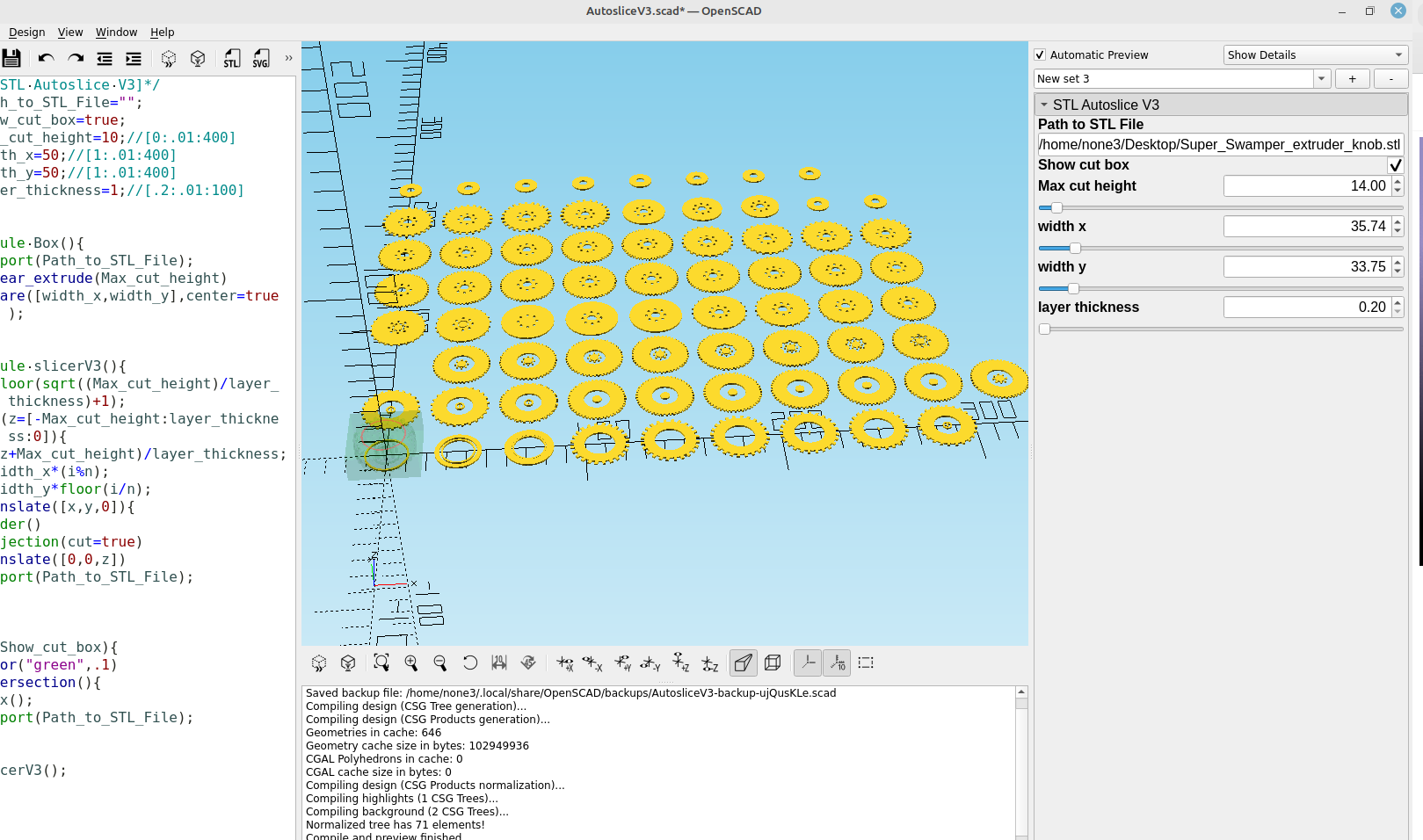The width and height of the screenshot is (1423, 840).
Task: Select the Export as STL icon
Action: point(231,58)
